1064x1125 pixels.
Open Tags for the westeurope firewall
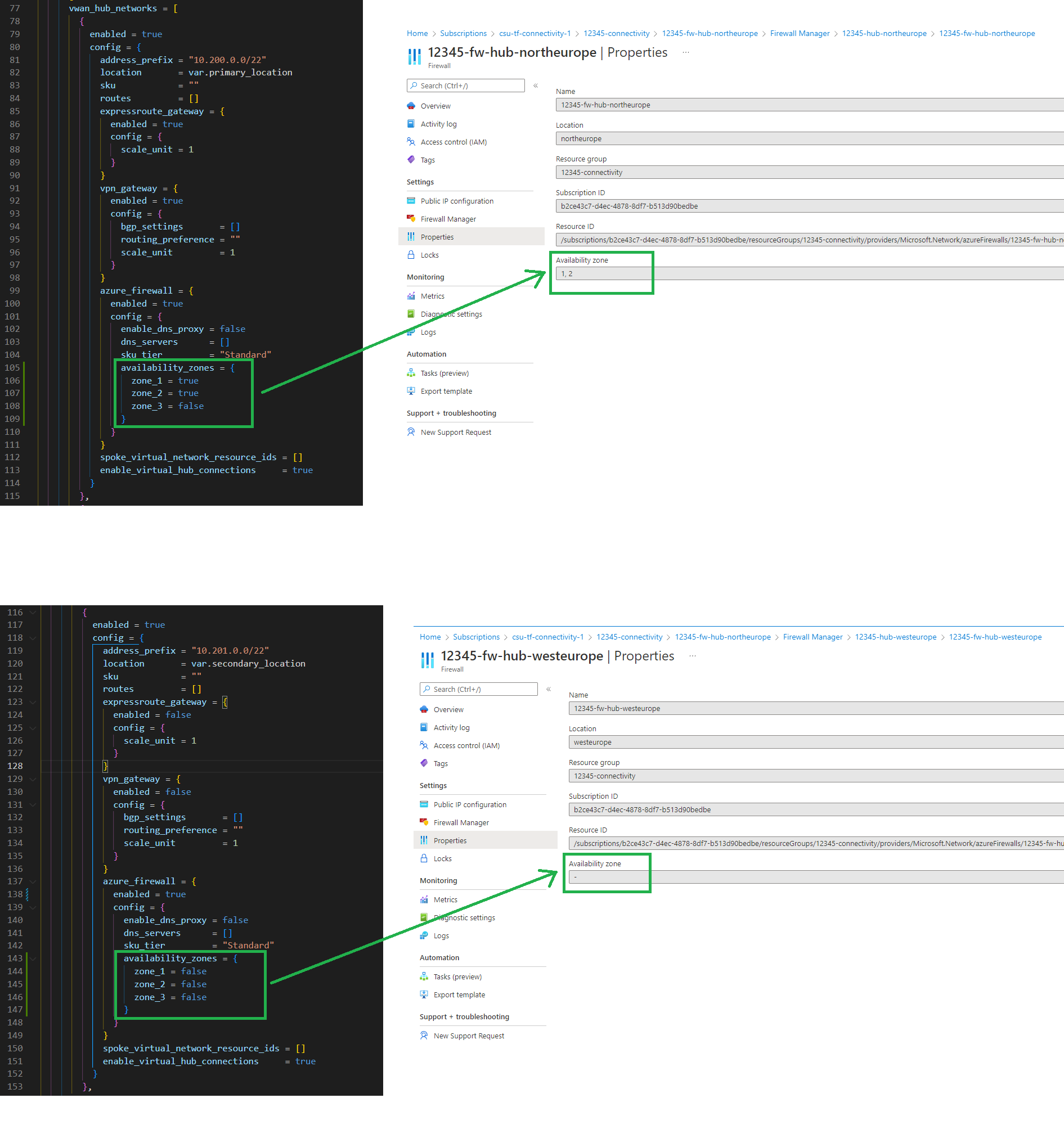click(x=440, y=763)
